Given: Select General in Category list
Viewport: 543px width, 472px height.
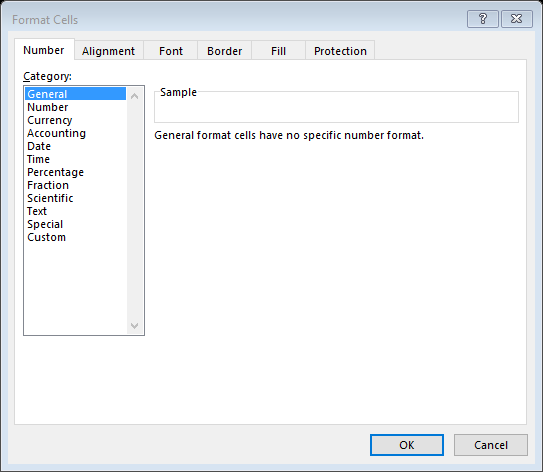Looking at the screenshot, I should pos(75,94).
